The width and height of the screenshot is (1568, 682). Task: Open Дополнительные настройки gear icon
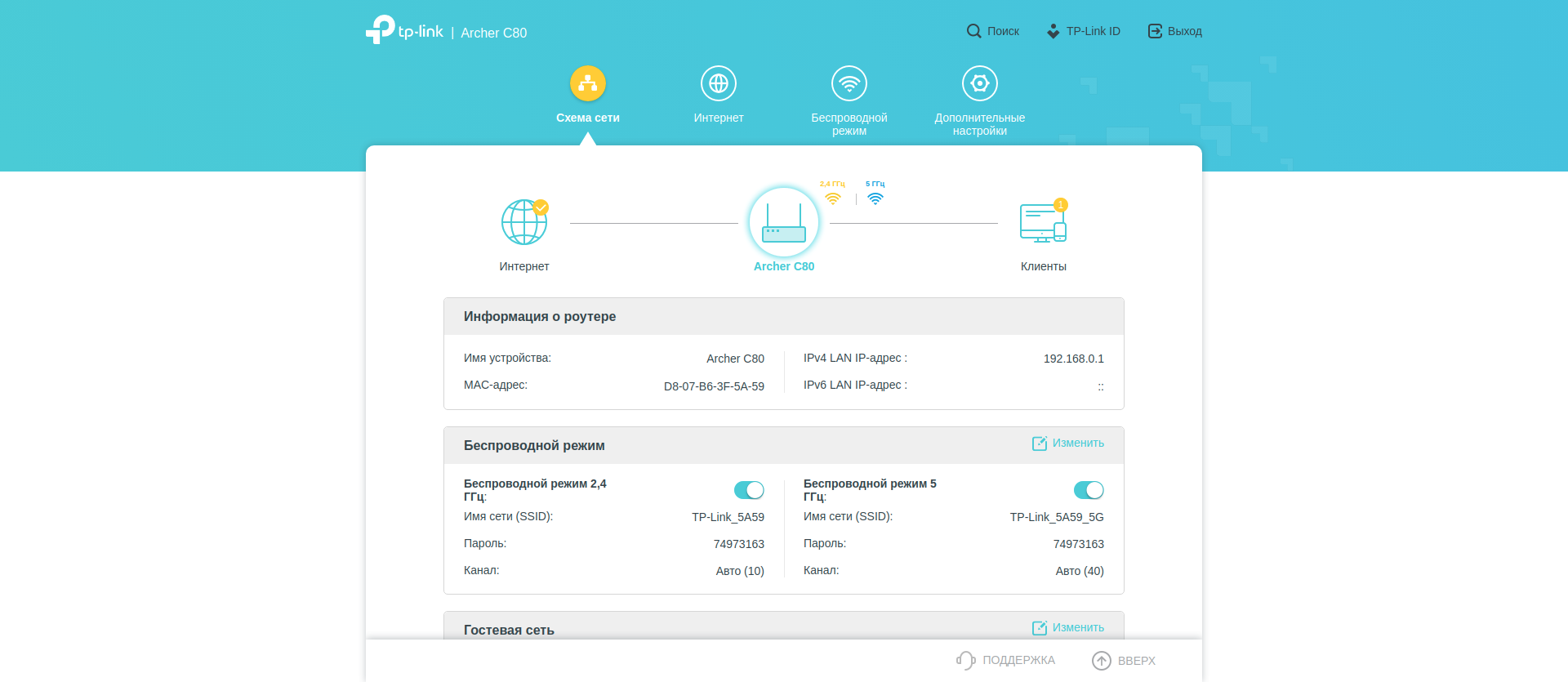[x=979, y=83]
